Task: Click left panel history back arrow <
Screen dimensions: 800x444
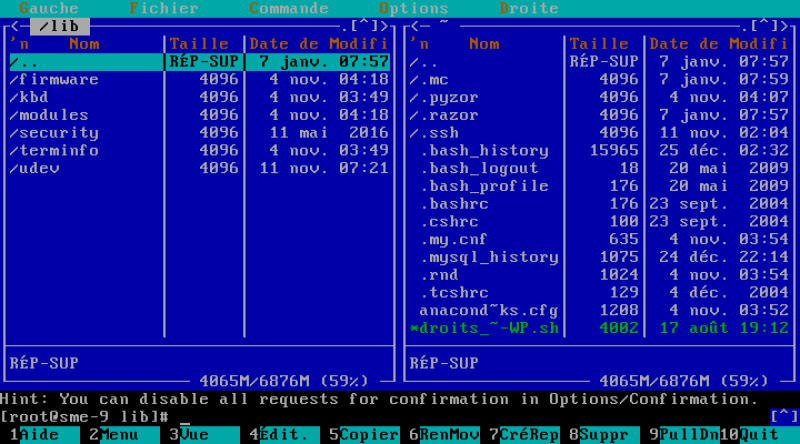Action: tap(15, 26)
